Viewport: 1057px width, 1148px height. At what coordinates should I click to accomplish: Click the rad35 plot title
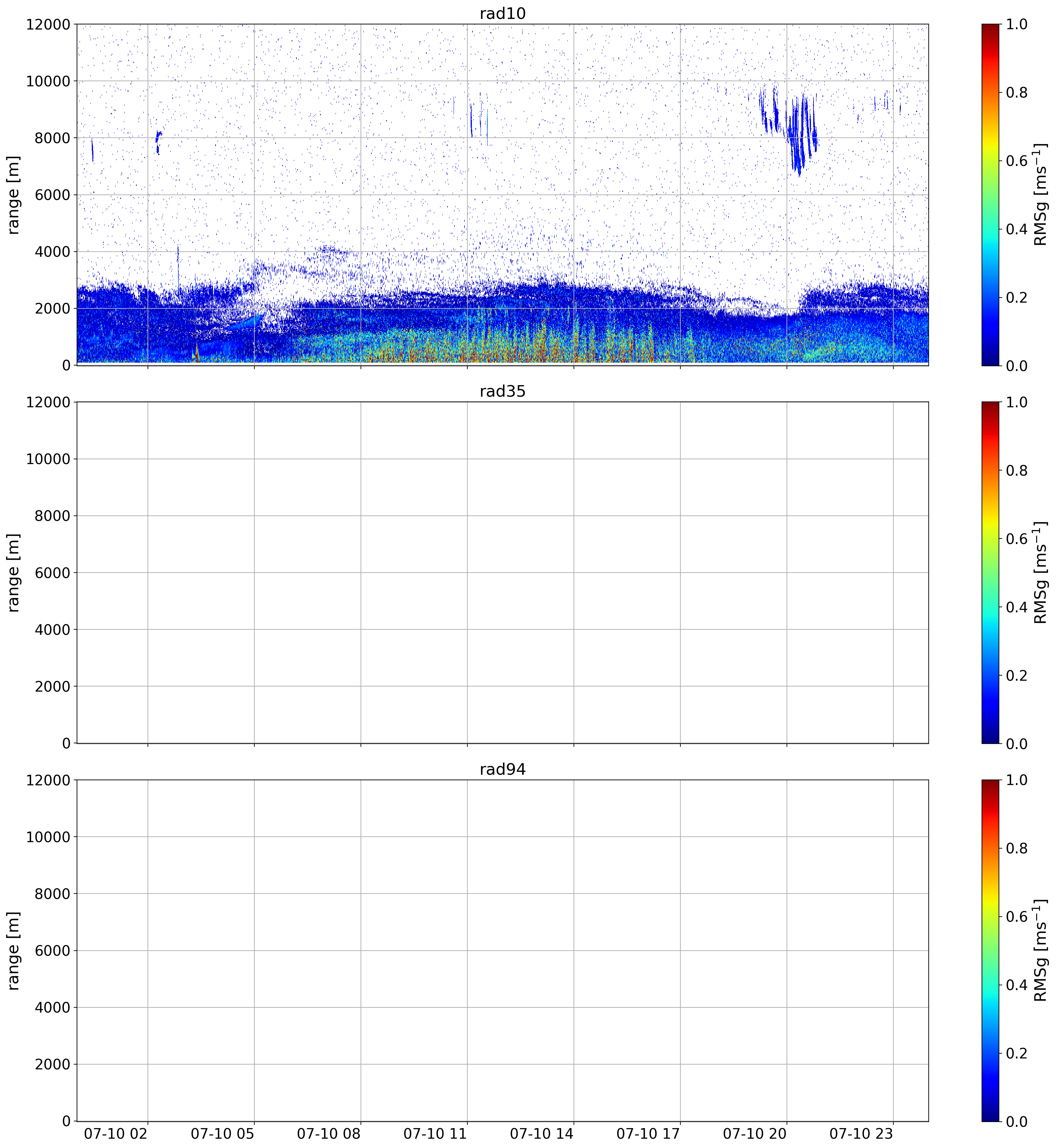[x=502, y=392]
